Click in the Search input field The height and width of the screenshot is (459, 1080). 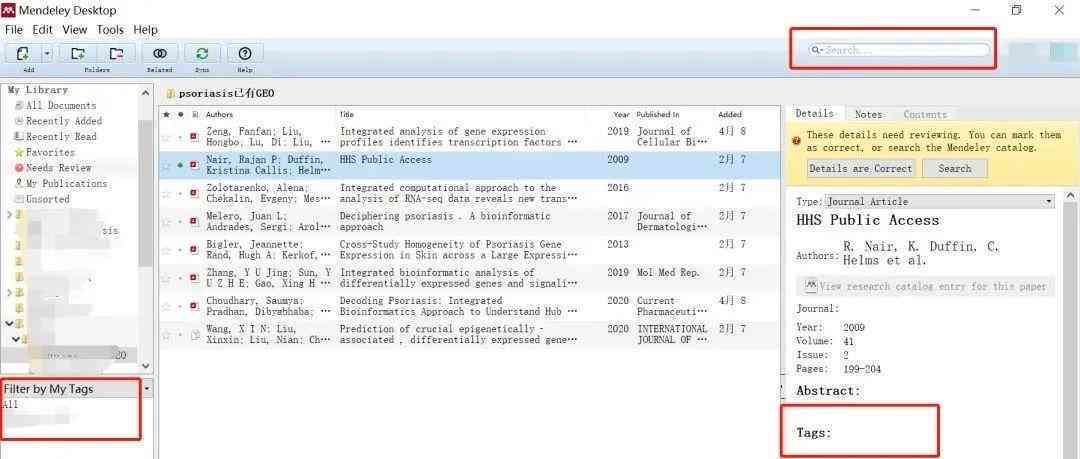[900, 50]
